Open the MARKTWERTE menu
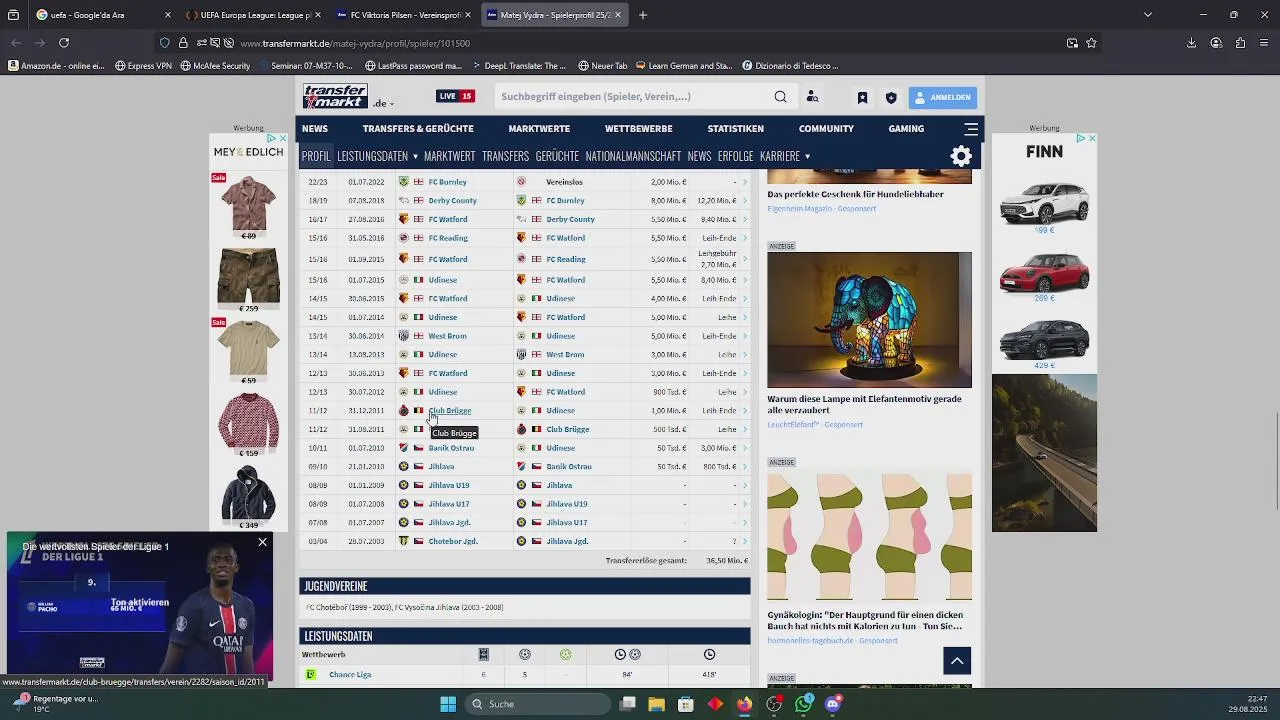Viewport: 1280px width, 720px height. click(x=539, y=128)
